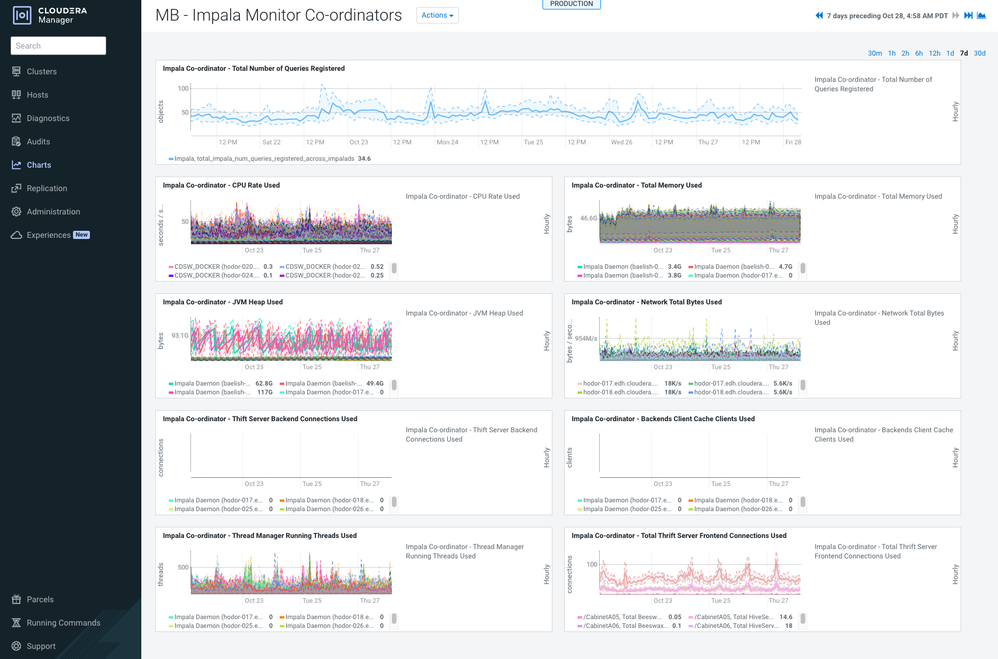The height and width of the screenshot is (659, 998).
Task: Click the Audits icon in the sidebar
Action: [17, 141]
